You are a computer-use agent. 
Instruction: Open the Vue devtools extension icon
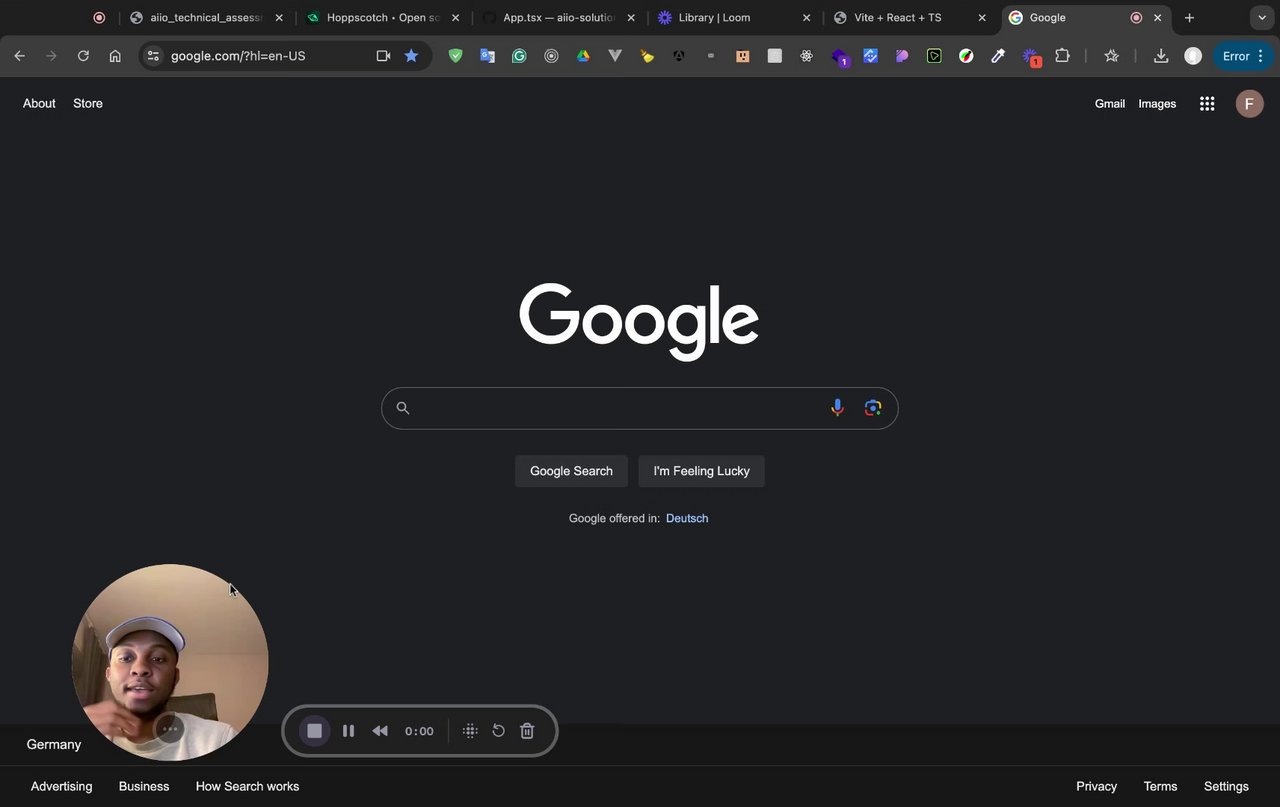click(615, 56)
